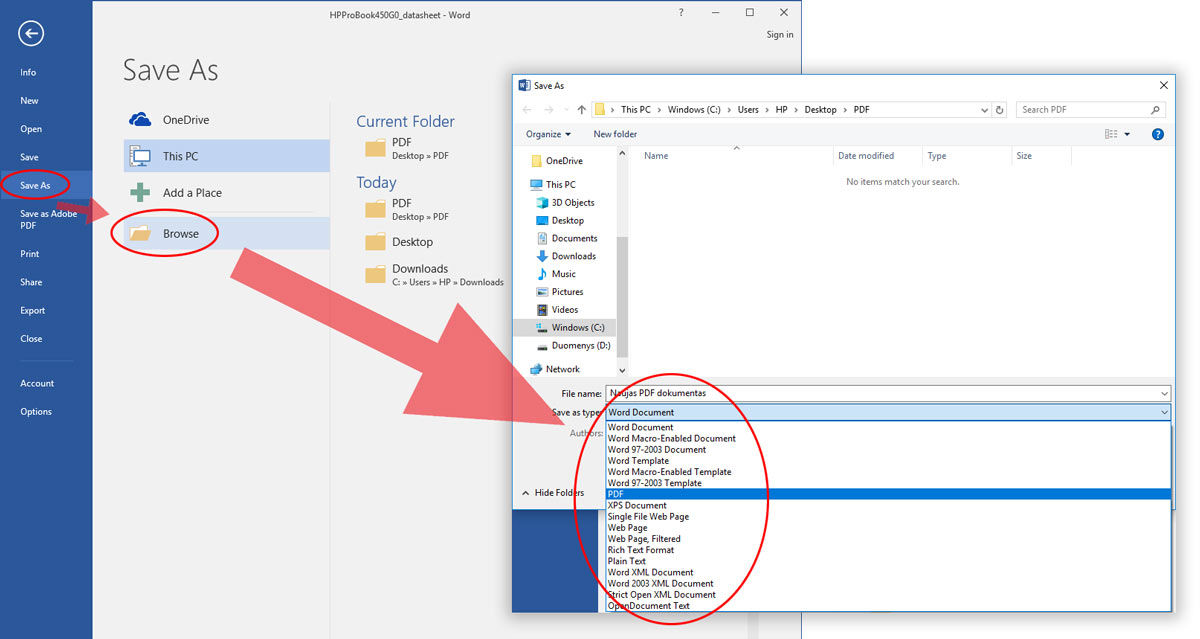Select Windows (C:) drive in navigation pane

(566, 328)
